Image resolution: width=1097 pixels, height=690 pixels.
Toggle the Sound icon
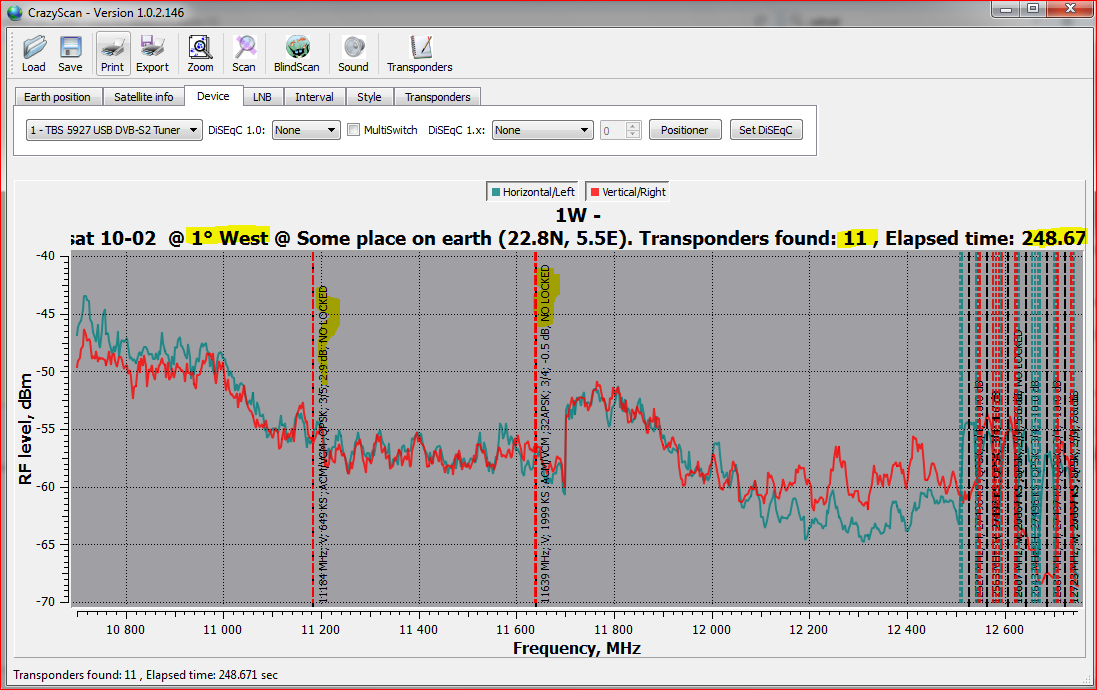353,54
